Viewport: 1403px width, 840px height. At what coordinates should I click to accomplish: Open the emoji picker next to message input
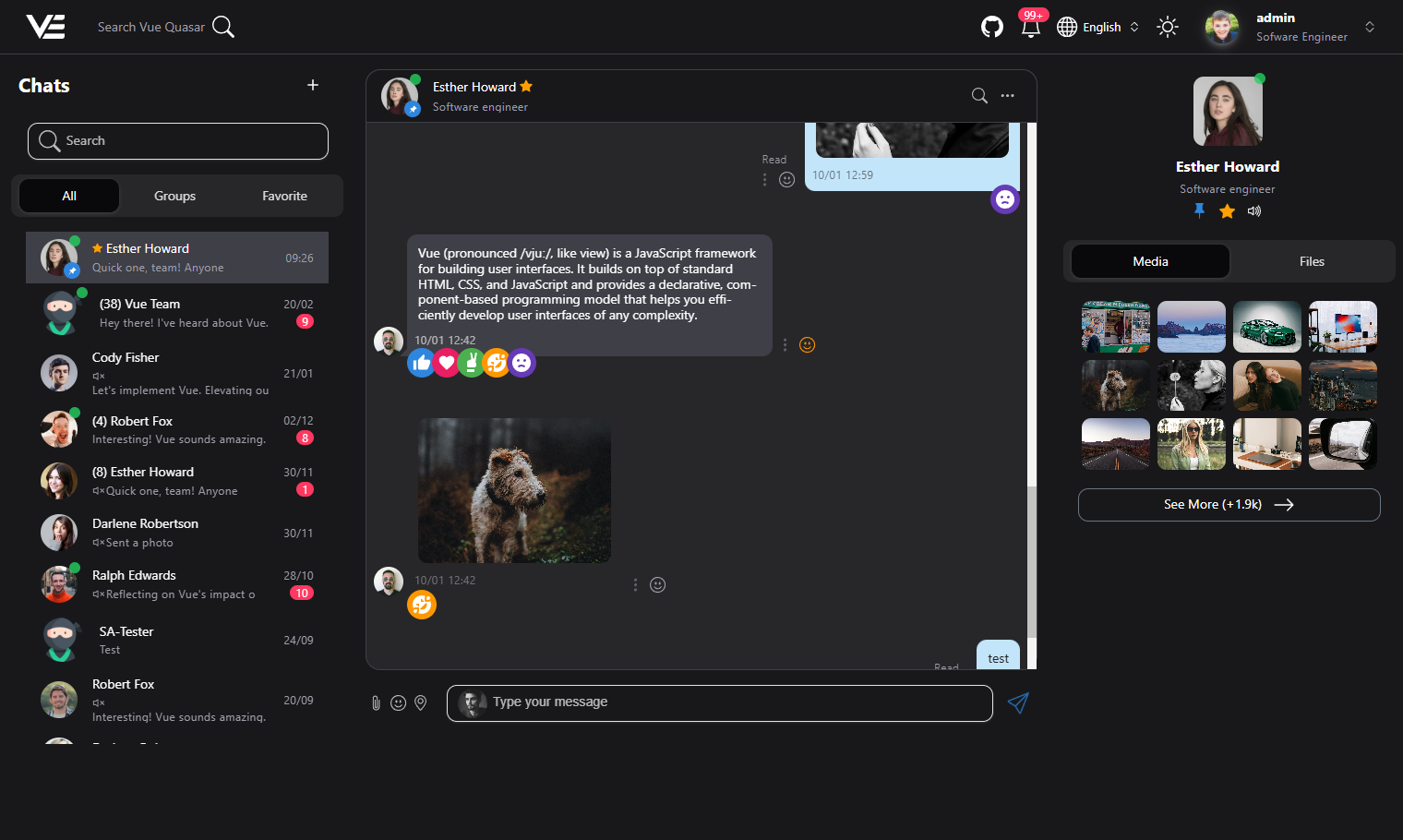click(x=398, y=702)
